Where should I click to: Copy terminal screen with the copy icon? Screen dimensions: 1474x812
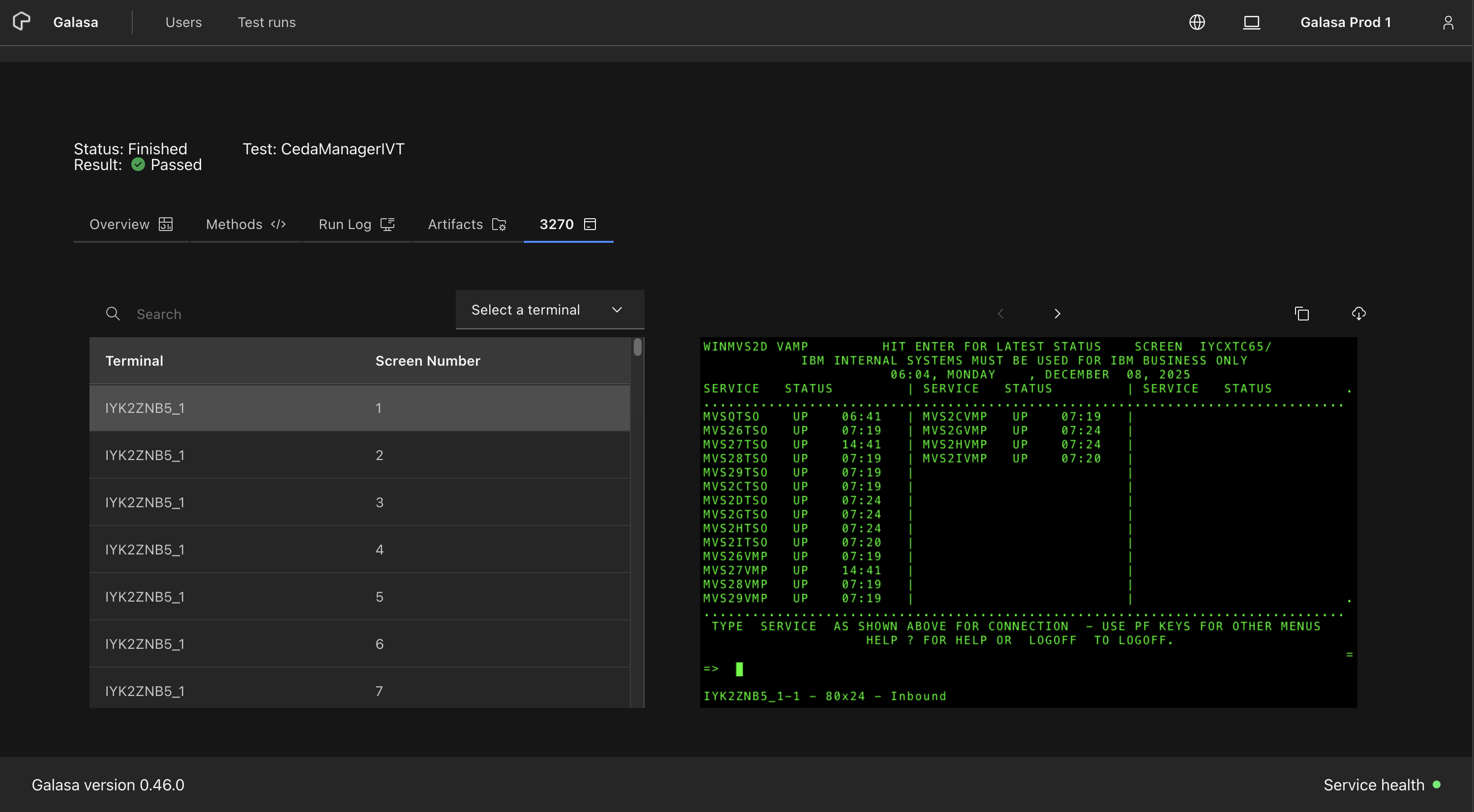1302,314
